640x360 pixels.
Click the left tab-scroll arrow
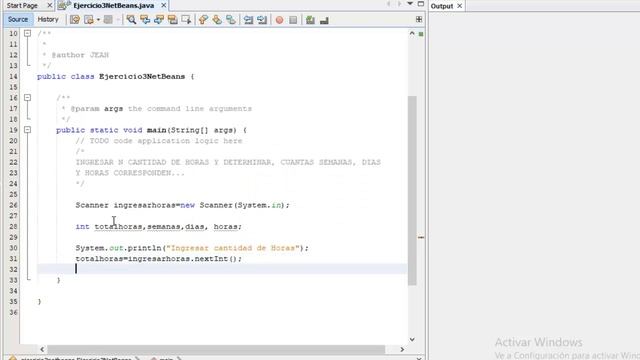389,4
